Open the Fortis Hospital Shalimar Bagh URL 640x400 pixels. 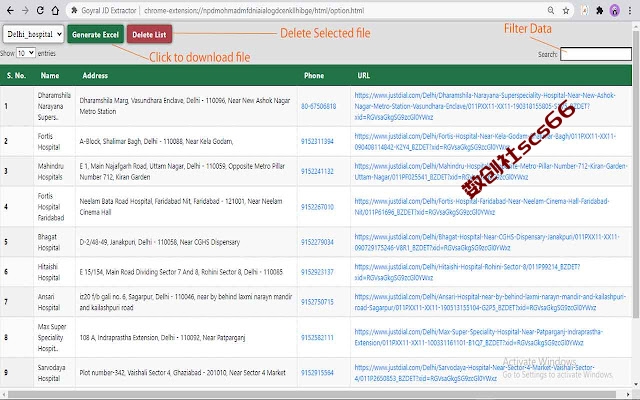[485, 141]
